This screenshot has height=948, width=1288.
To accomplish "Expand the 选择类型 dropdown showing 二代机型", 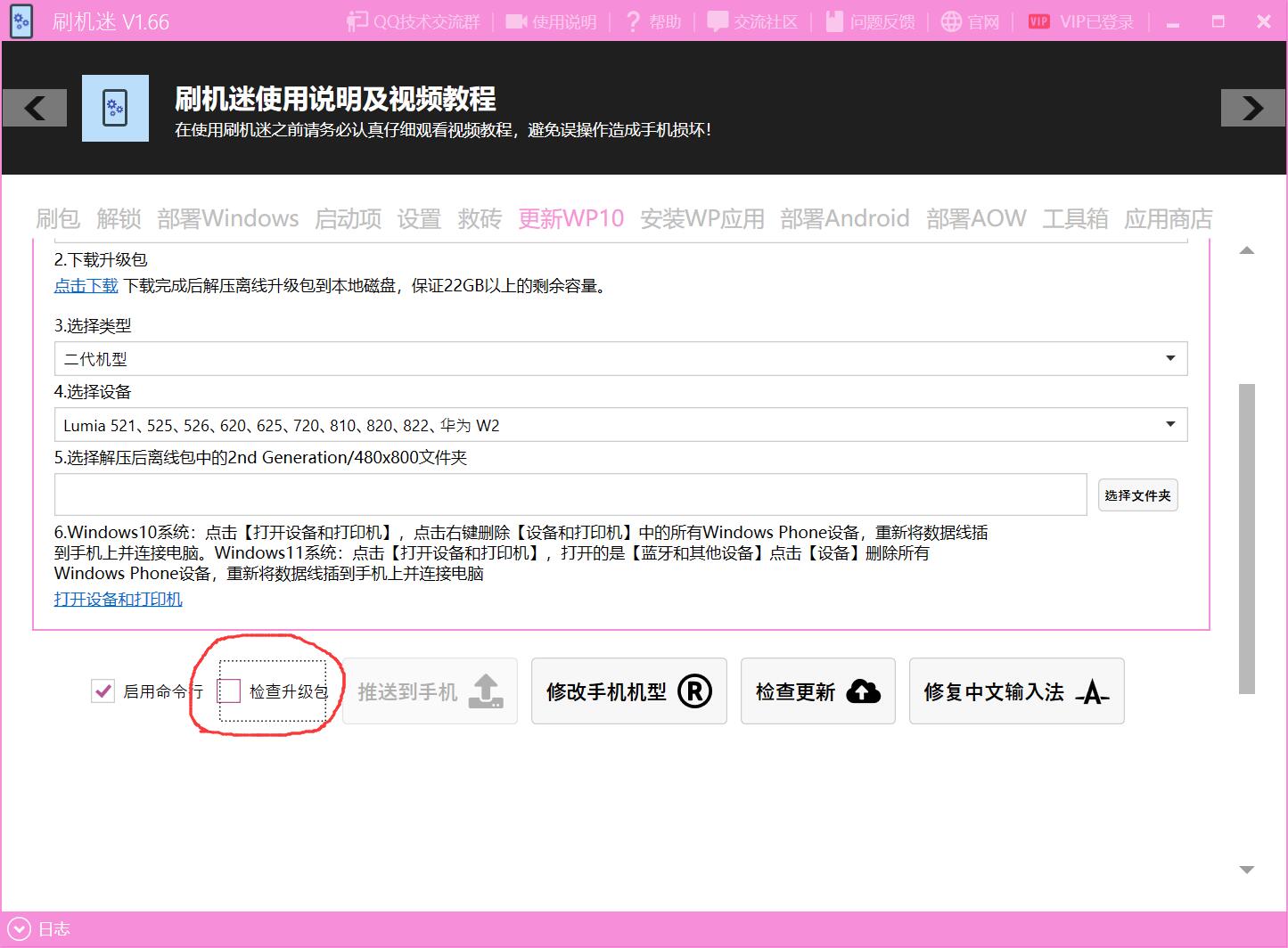I will [x=620, y=358].
